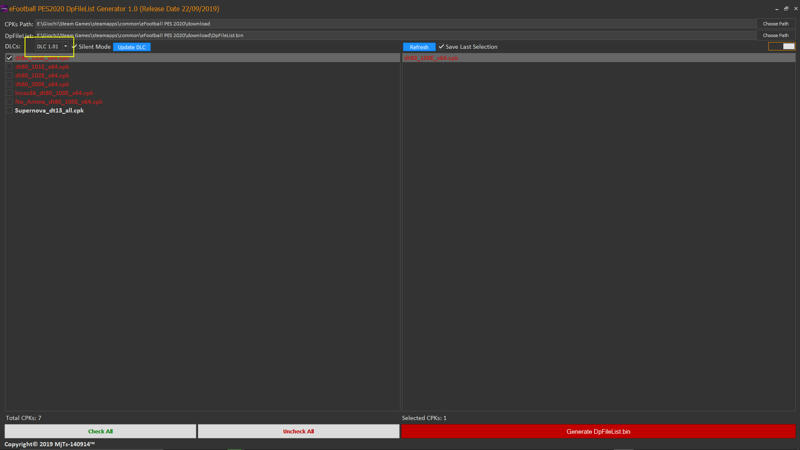Click the Selected CPKs: 1 label

(x=424, y=418)
